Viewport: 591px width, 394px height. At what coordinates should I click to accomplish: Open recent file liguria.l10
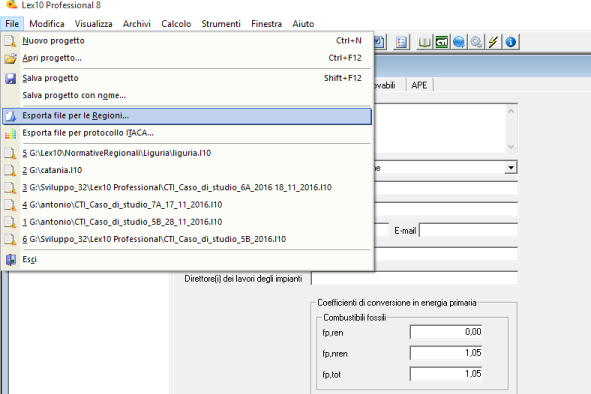pos(187,153)
